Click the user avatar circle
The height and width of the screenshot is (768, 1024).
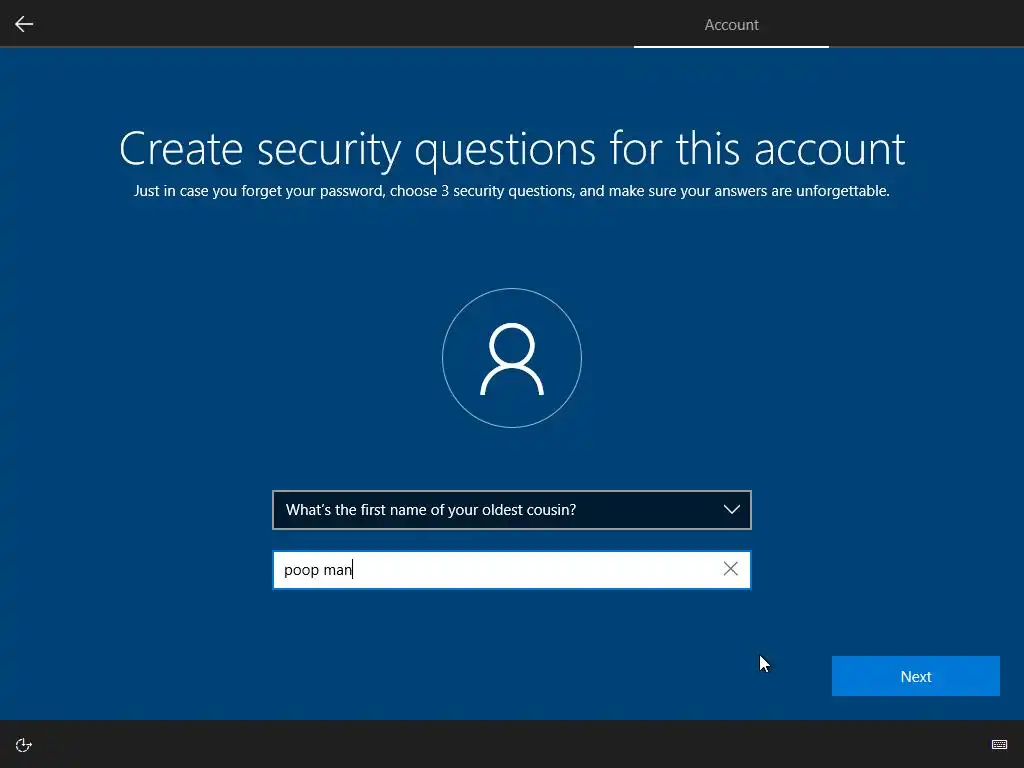[512, 358]
